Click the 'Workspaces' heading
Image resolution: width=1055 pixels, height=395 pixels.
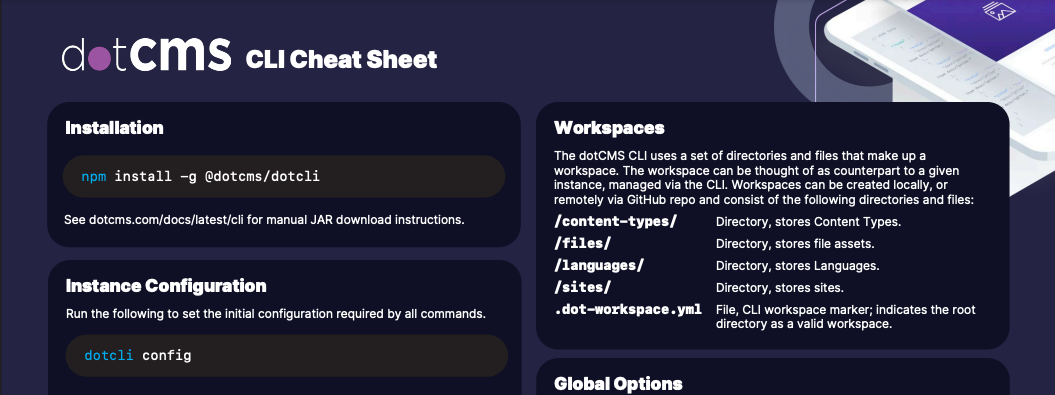click(609, 128)
